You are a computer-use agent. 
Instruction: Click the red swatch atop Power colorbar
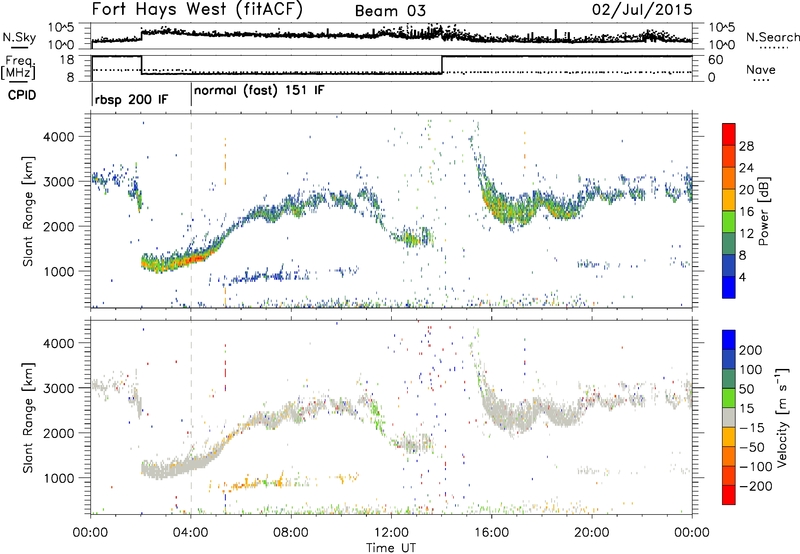729,135
